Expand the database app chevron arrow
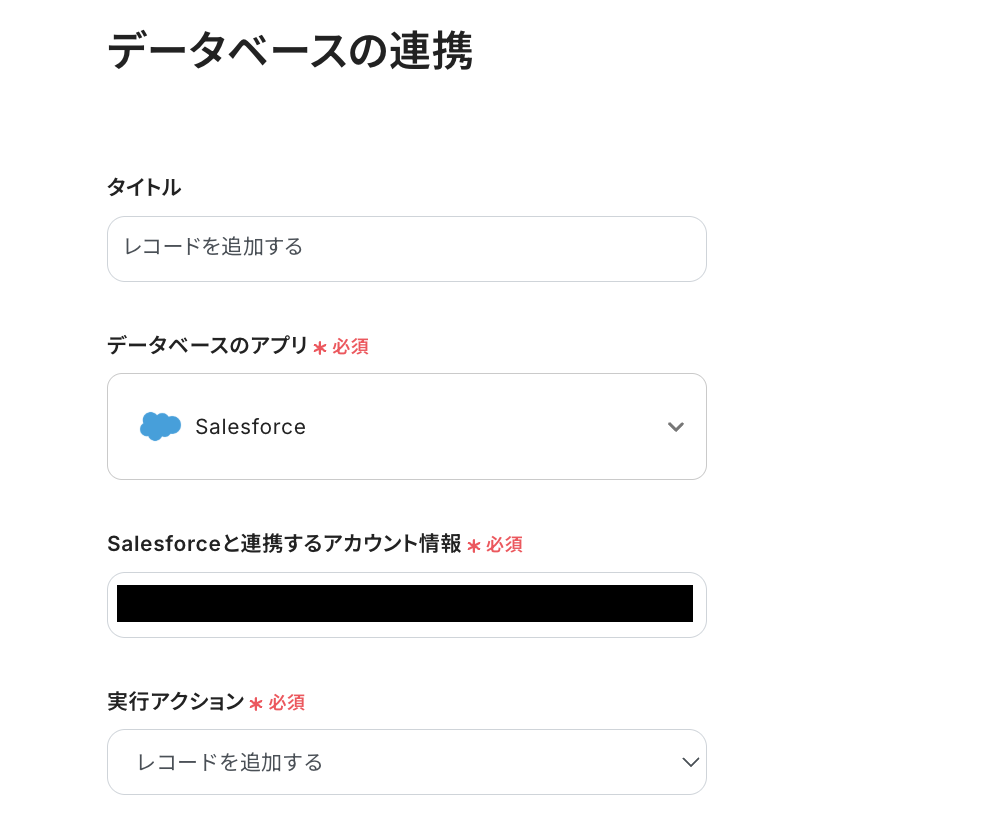The image size is (1004, 828). point(676,427)
